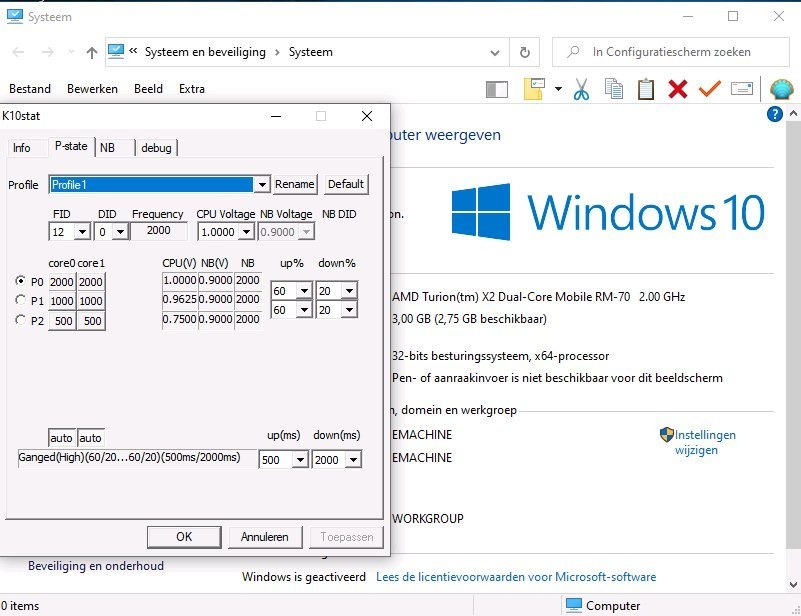Click the shield icon by Instellingen wijzigen
The image size is (801, 616).
[666, 435]
